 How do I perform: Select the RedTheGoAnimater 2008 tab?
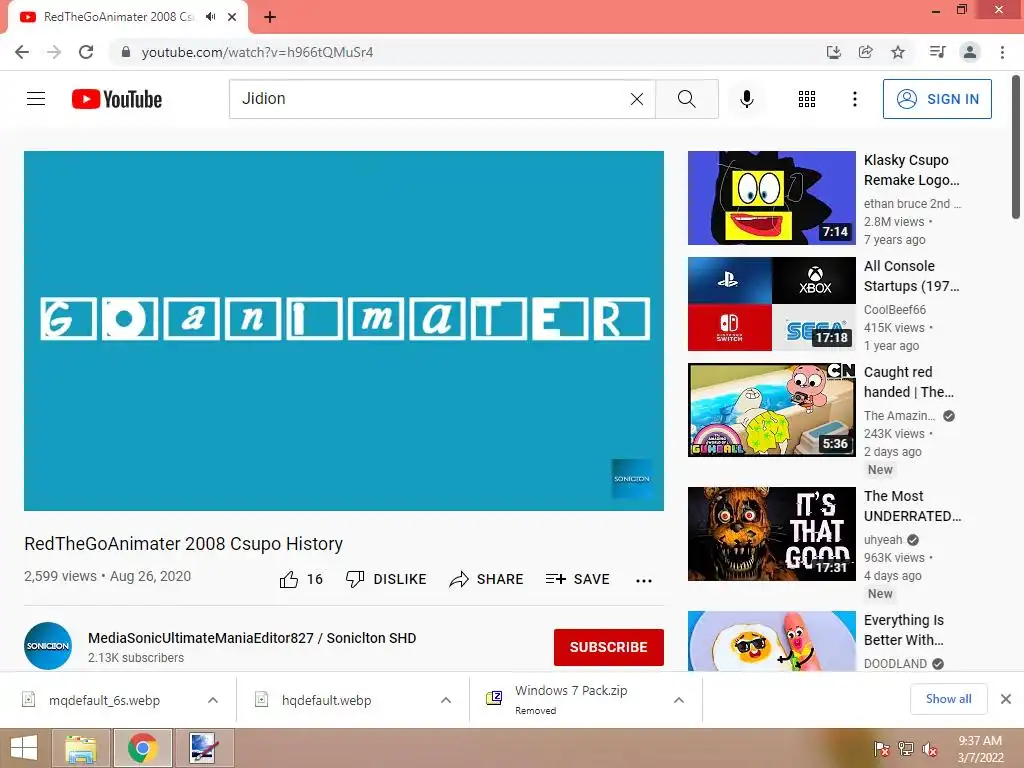pos(127,17)
